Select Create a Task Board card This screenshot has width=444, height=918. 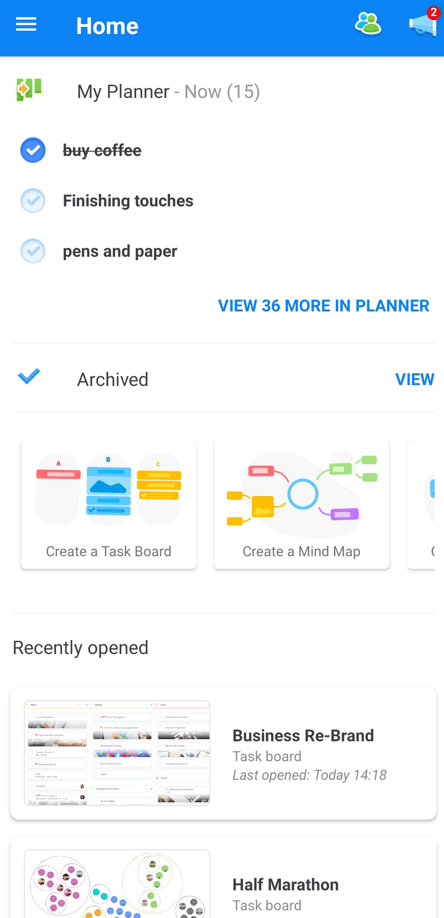[108, 504]
